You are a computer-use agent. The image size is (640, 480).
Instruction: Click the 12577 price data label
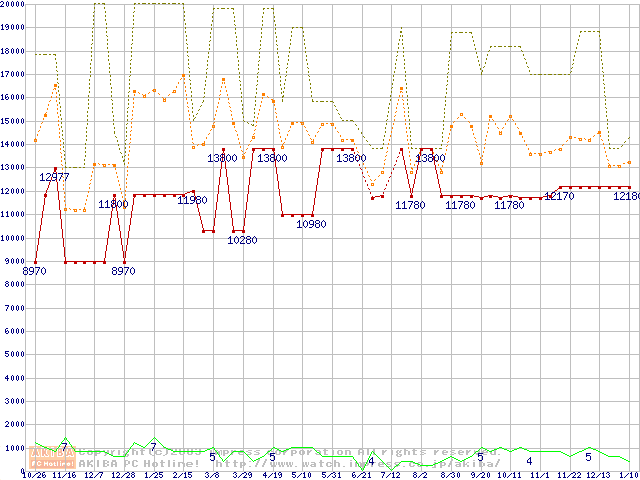54,177
